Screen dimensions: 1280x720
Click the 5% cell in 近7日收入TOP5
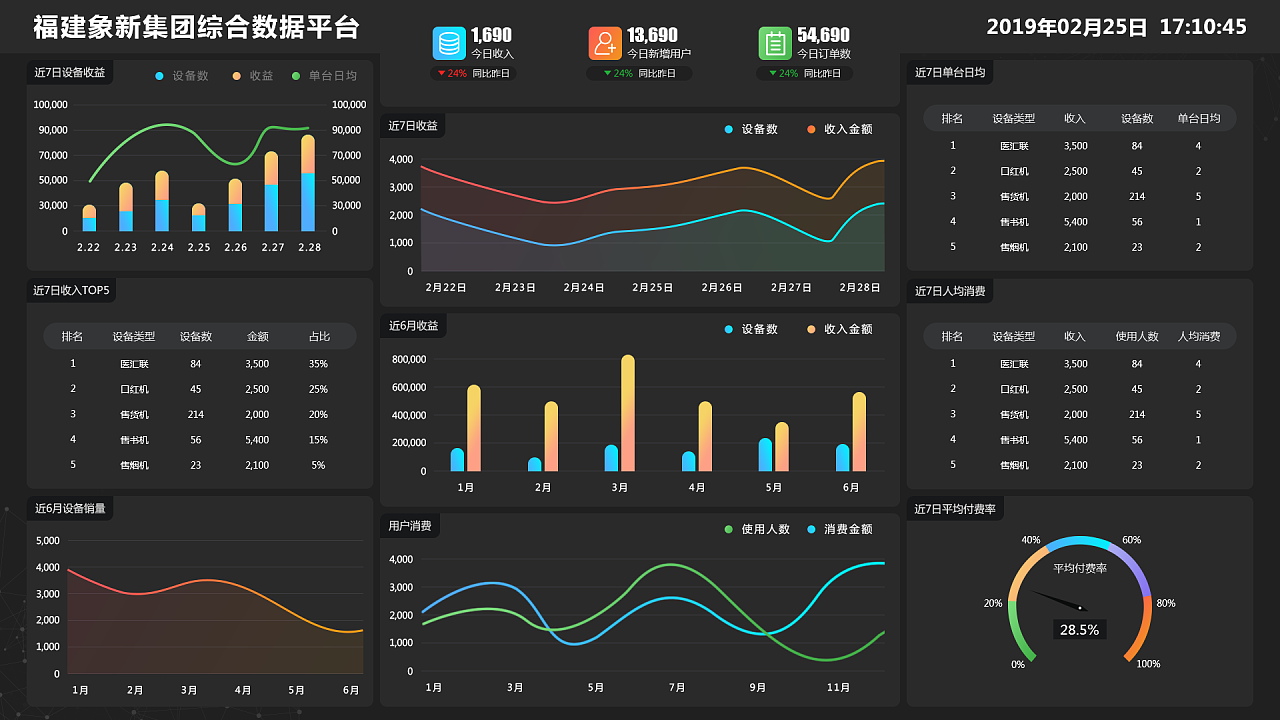[318, 465]
